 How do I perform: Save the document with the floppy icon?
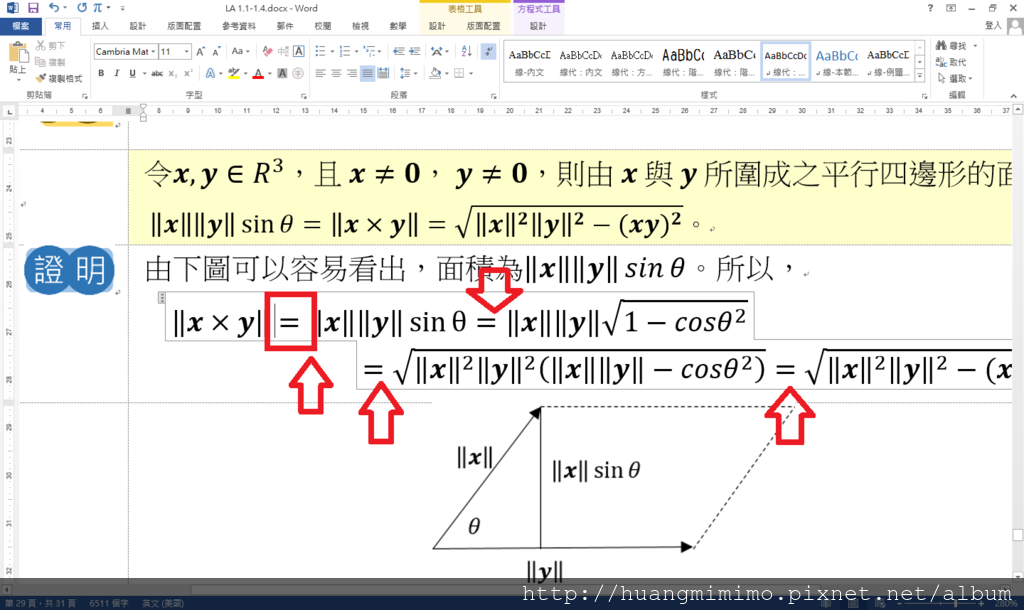33,8
